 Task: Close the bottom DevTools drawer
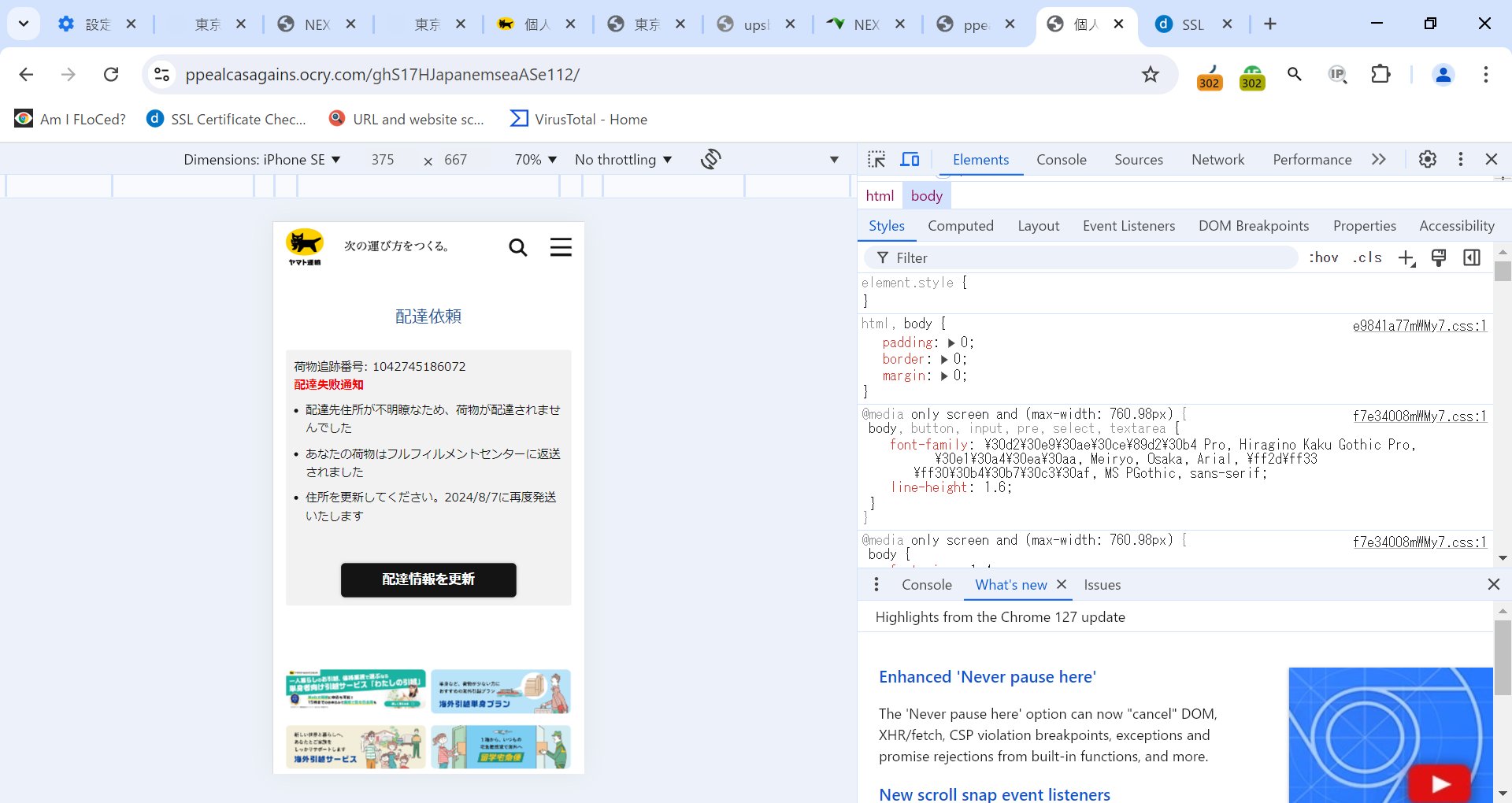(x=1493, y=584)
